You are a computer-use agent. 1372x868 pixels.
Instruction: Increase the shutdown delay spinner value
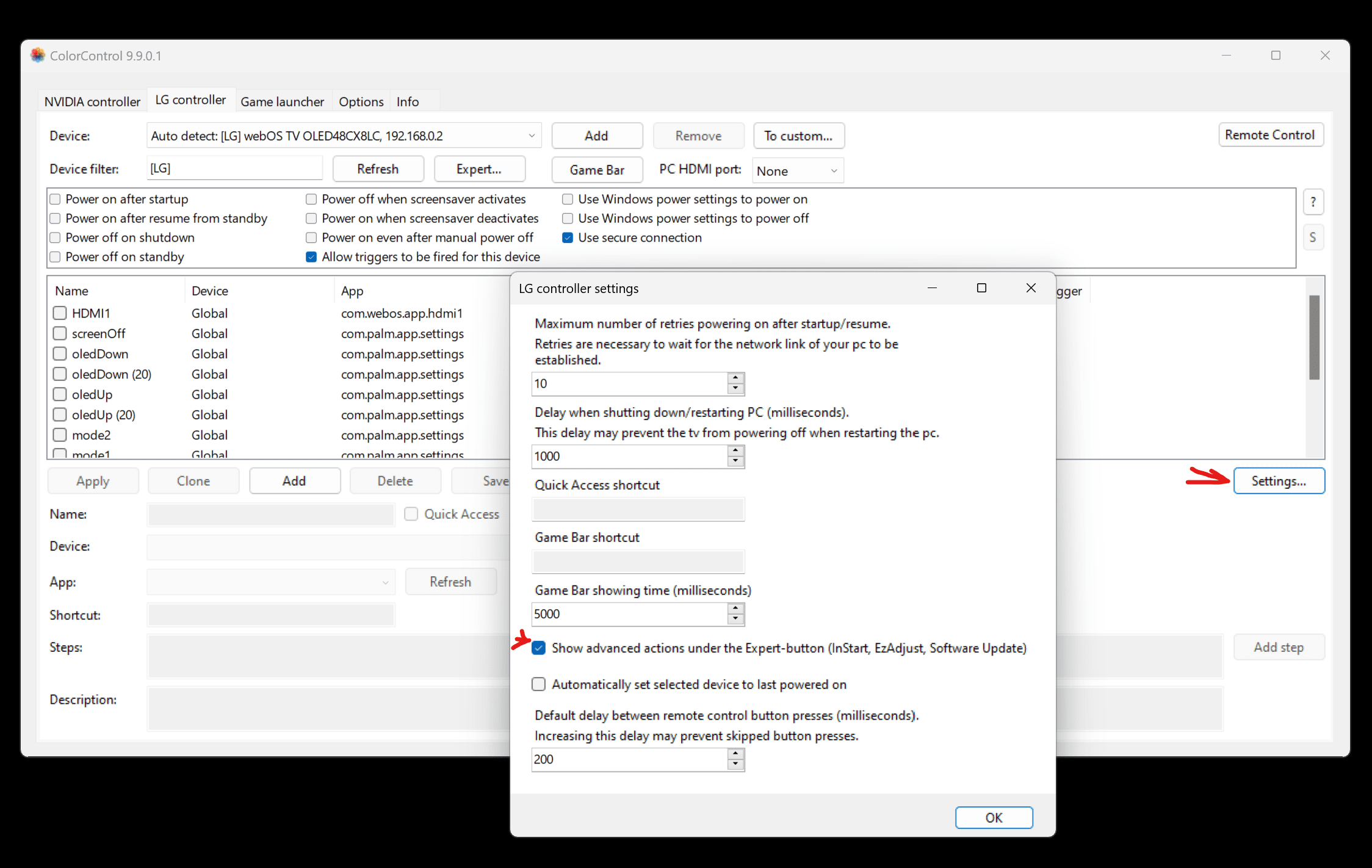[x=735, y=451]
